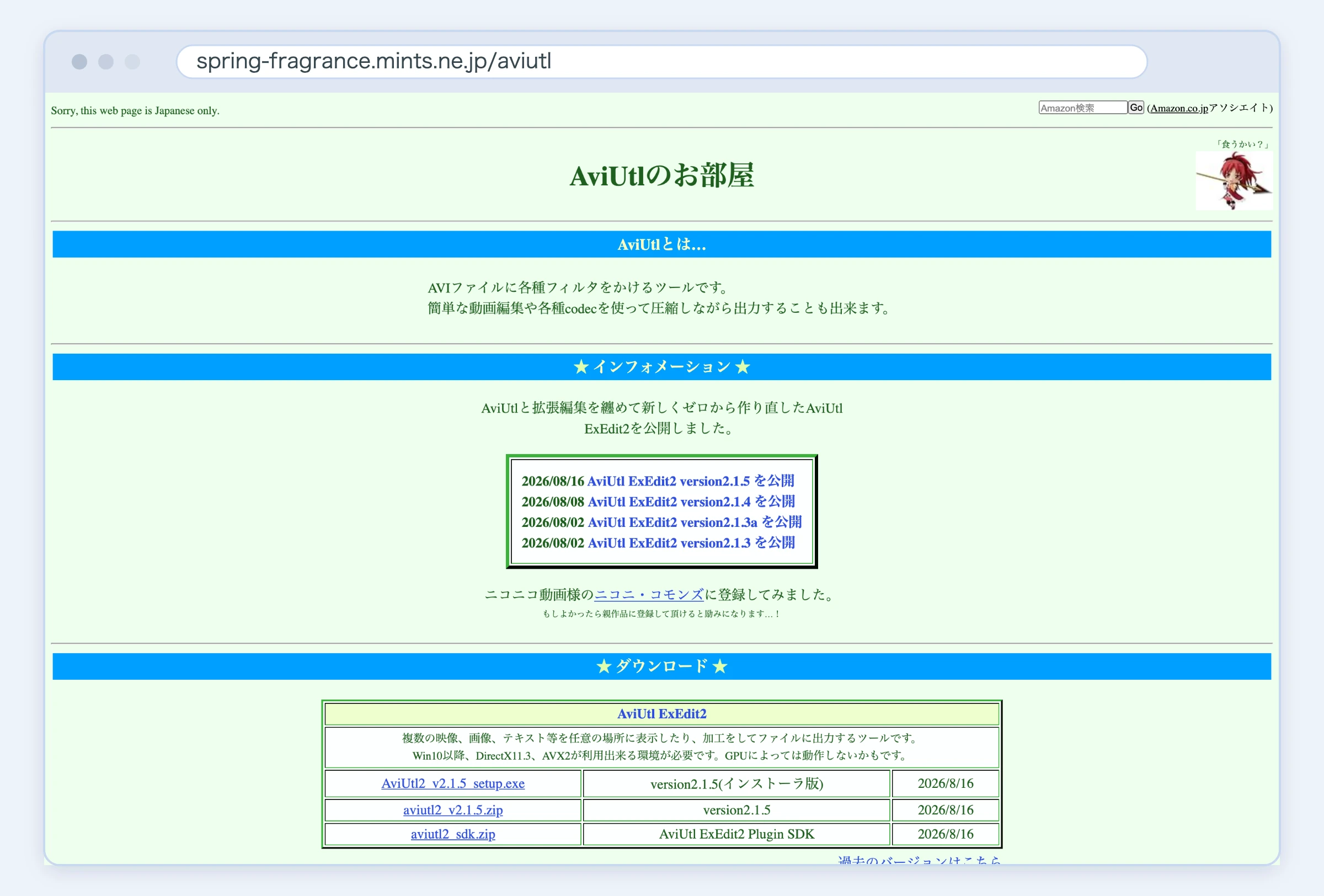This screenshot has width=1324, height=896.
Task: Click the red-haired chibi character image
Action: [x=1234, y=180]
